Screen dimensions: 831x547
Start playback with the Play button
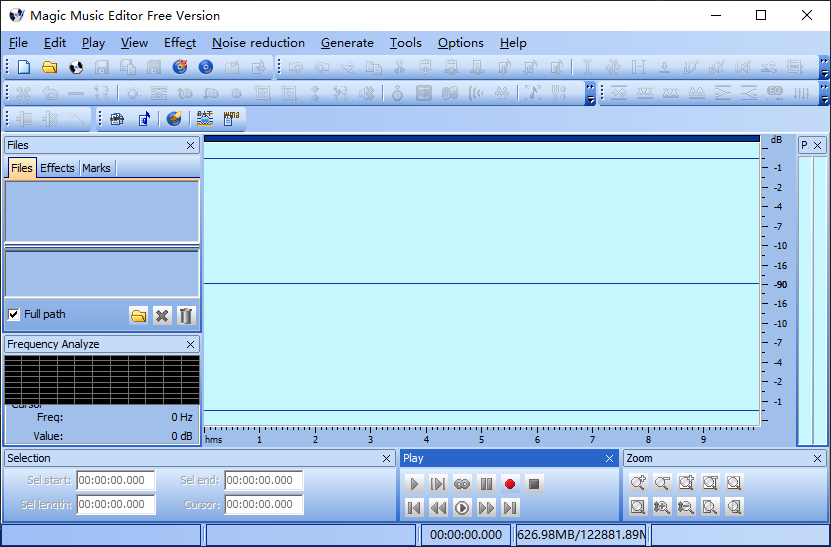(x=414, y=484)
